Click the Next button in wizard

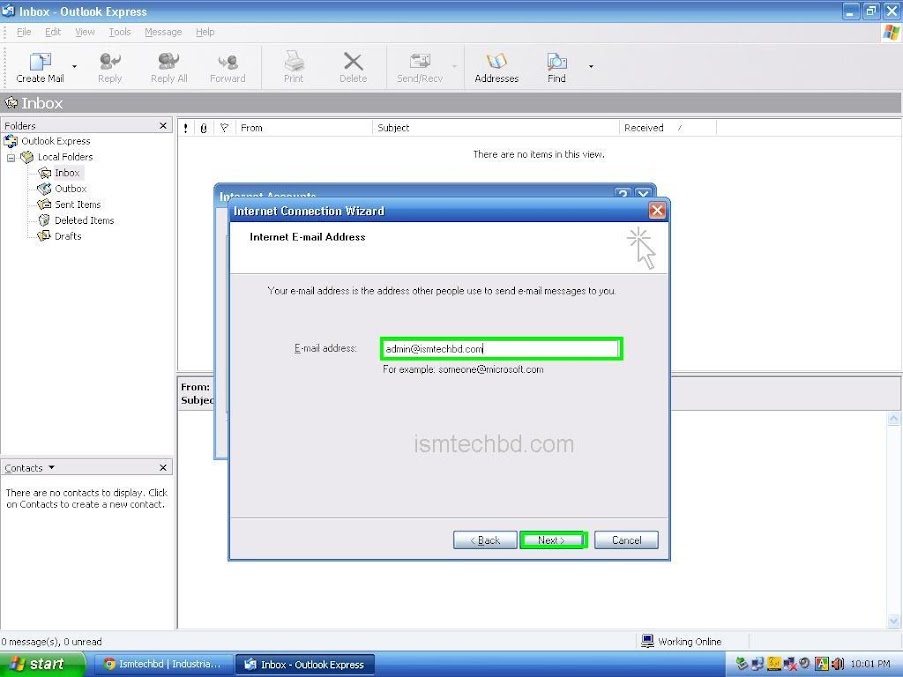(x=553, y=540)
